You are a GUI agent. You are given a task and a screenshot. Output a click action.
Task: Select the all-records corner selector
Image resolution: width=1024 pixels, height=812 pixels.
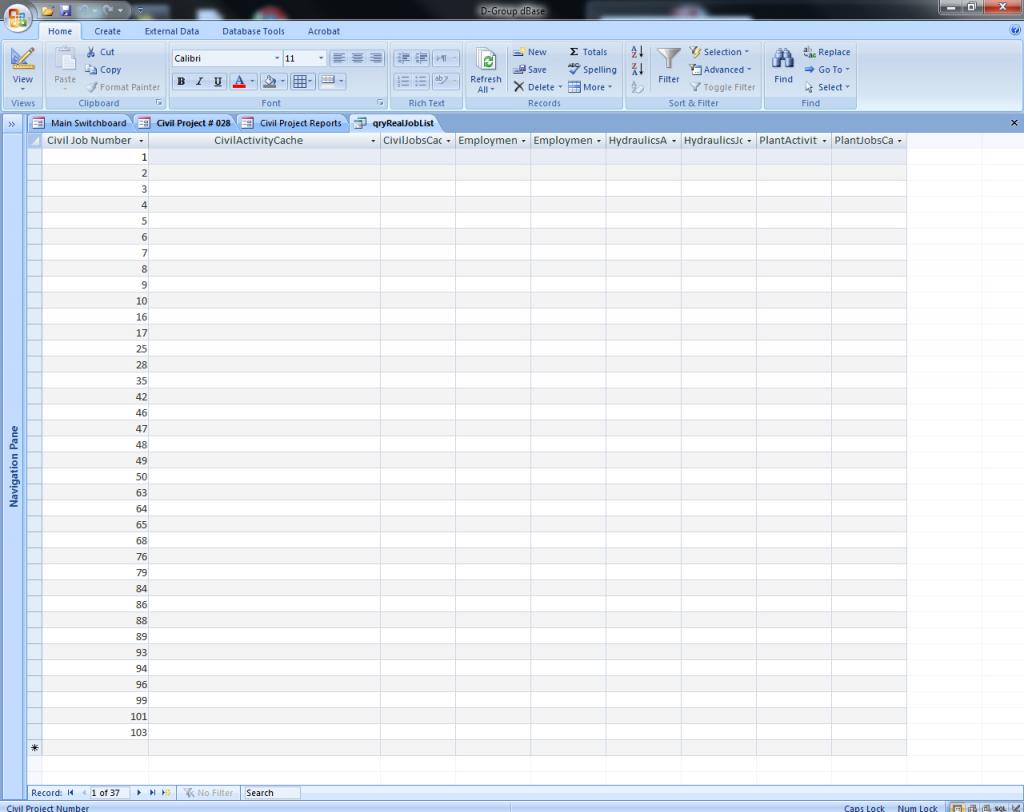35,140
